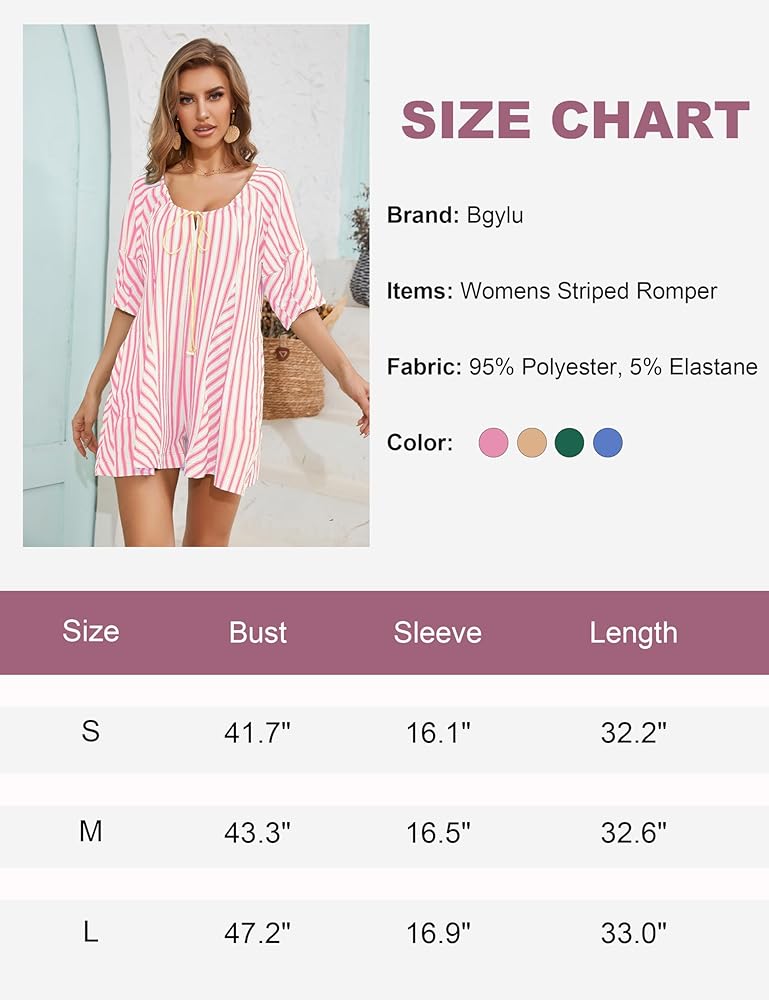Click the 47.2" bust value for L
The image size is (769, 1000).
pos(258,934)
